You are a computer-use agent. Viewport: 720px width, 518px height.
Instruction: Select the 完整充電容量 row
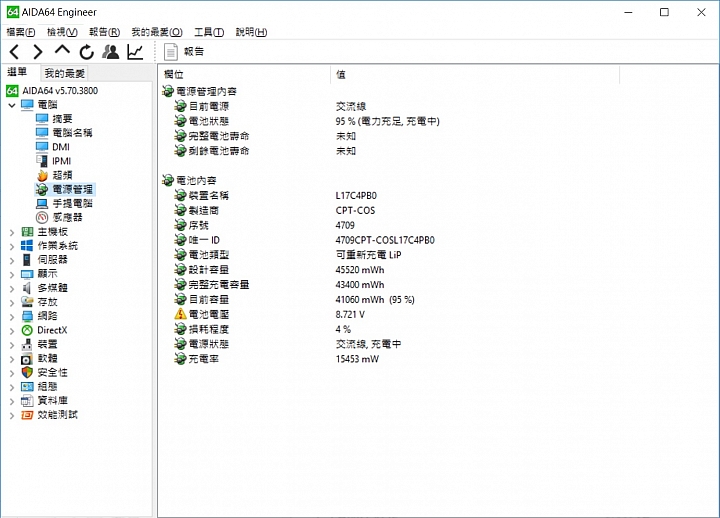click(279, 285)
